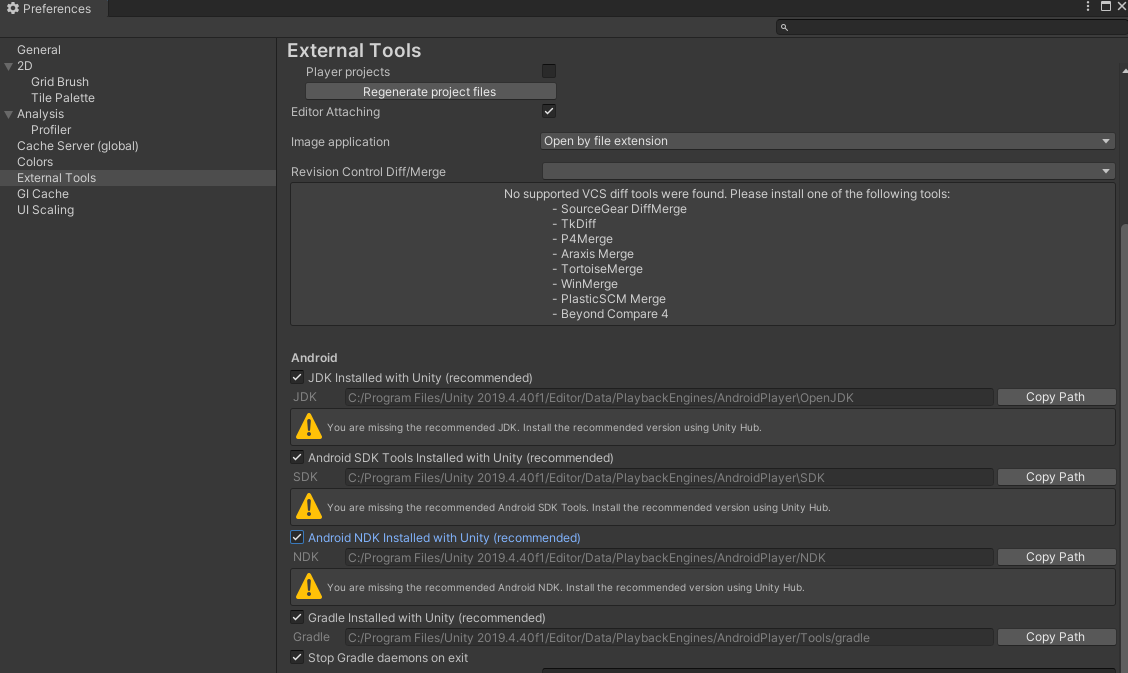Open the Image application dropdown

pyautogui.click(x=827, y=141)
